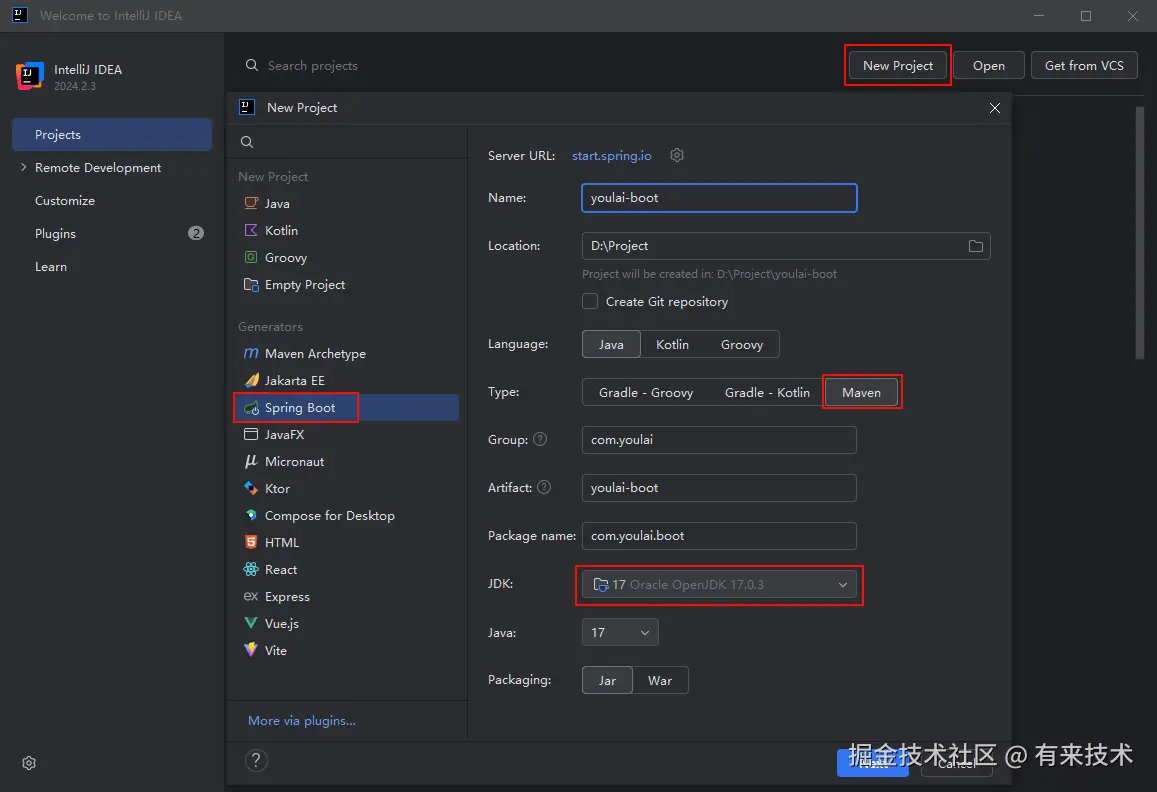Viewport: 1157px width, 792px height.
Task: Click the New Project button
Action: [x=897, y=65]
